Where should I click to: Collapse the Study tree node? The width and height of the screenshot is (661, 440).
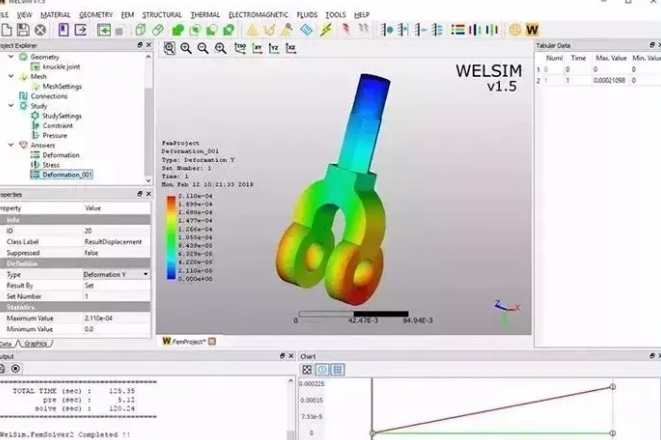tap(12, 106)
